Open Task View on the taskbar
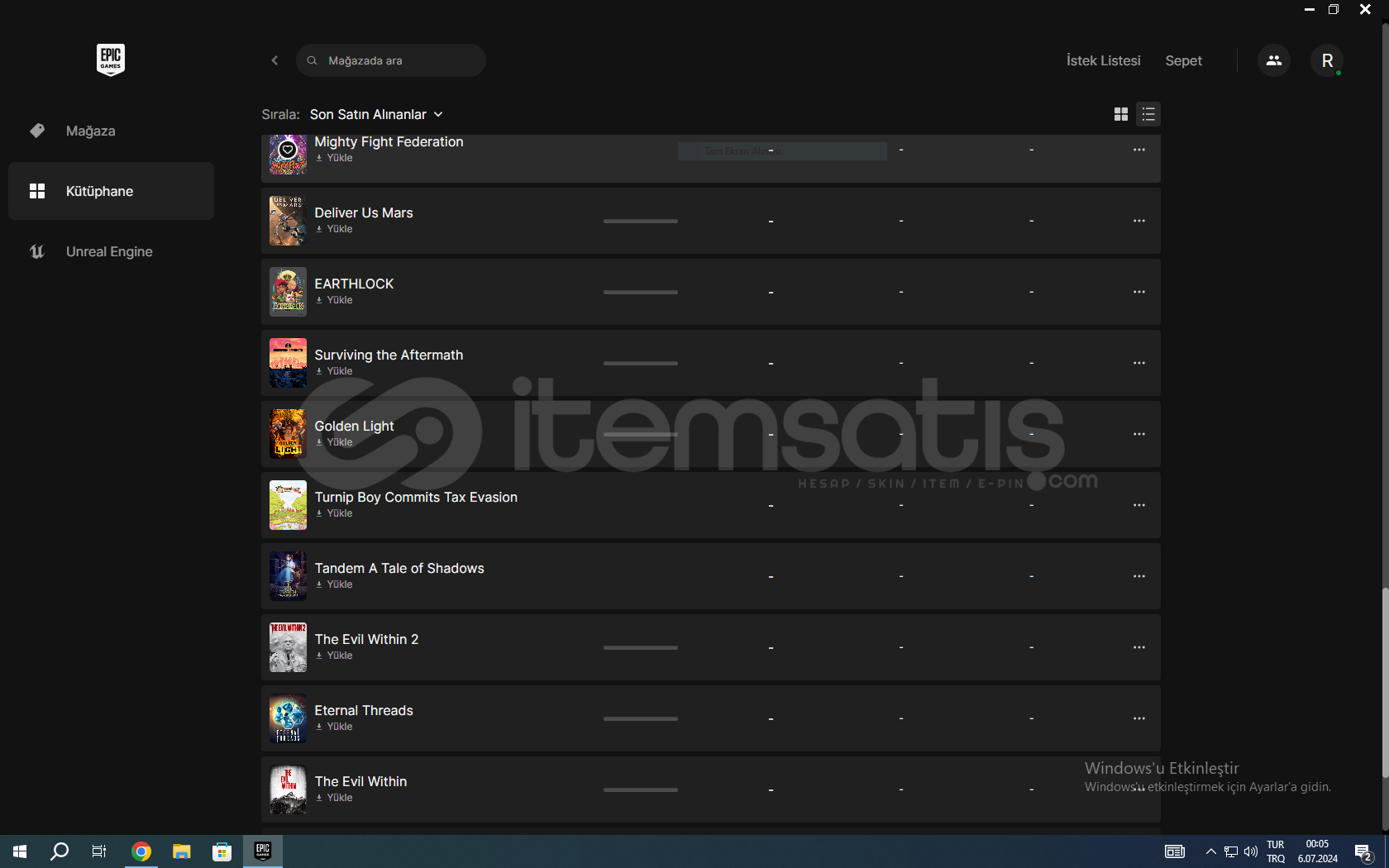Image resolution: width=1389 pixels, height=868 pixels. tap(99, 851)
